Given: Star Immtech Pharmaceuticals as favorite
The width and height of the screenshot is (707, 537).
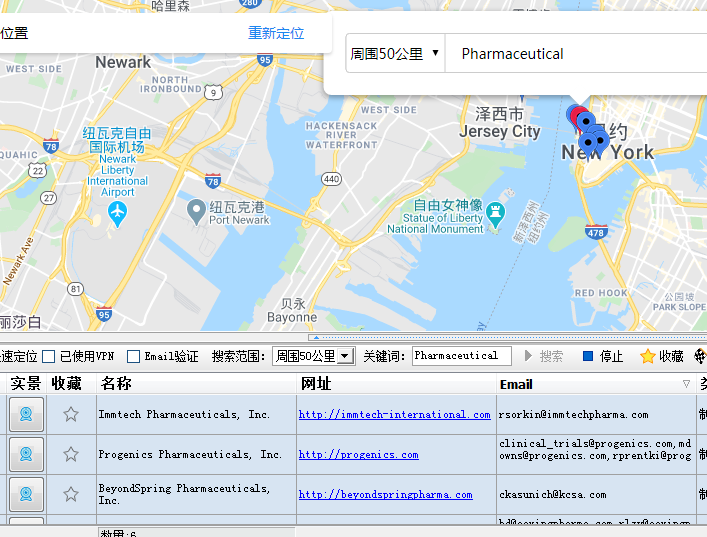Looking at the screenshot, I should coord(71,414).
